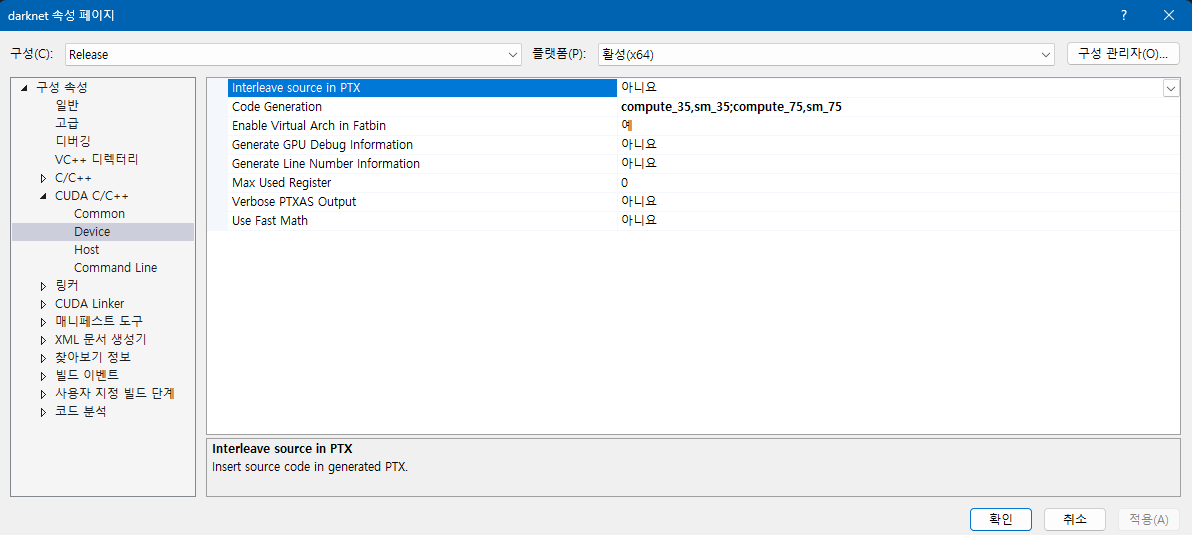Expand the 빌드 이벤트 node arrow
Screen dimensions: 1192x535
[x=43, y=375]
